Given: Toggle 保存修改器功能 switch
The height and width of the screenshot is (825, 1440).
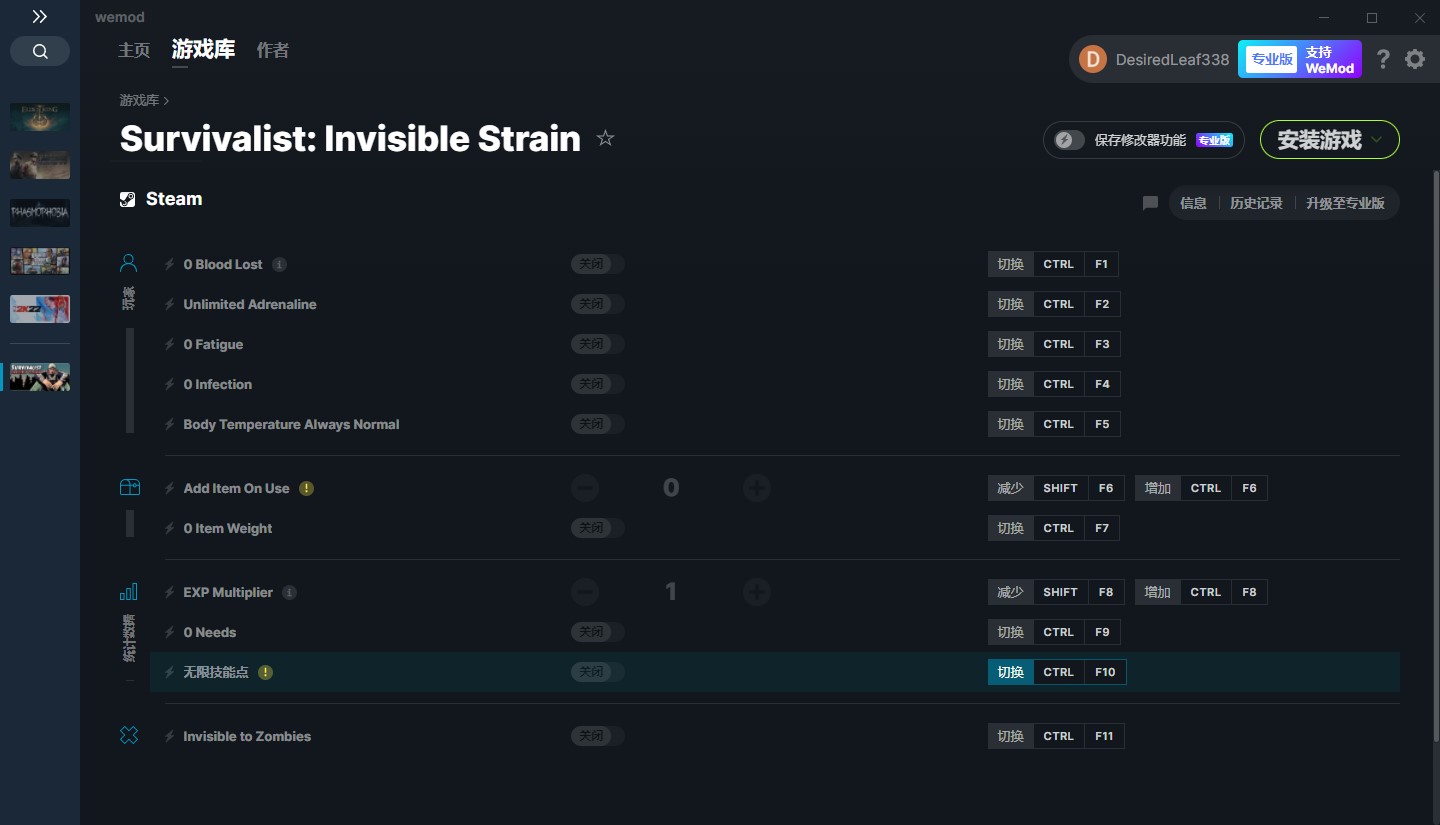Looking at the screenshot, I should pos(1069,140).
